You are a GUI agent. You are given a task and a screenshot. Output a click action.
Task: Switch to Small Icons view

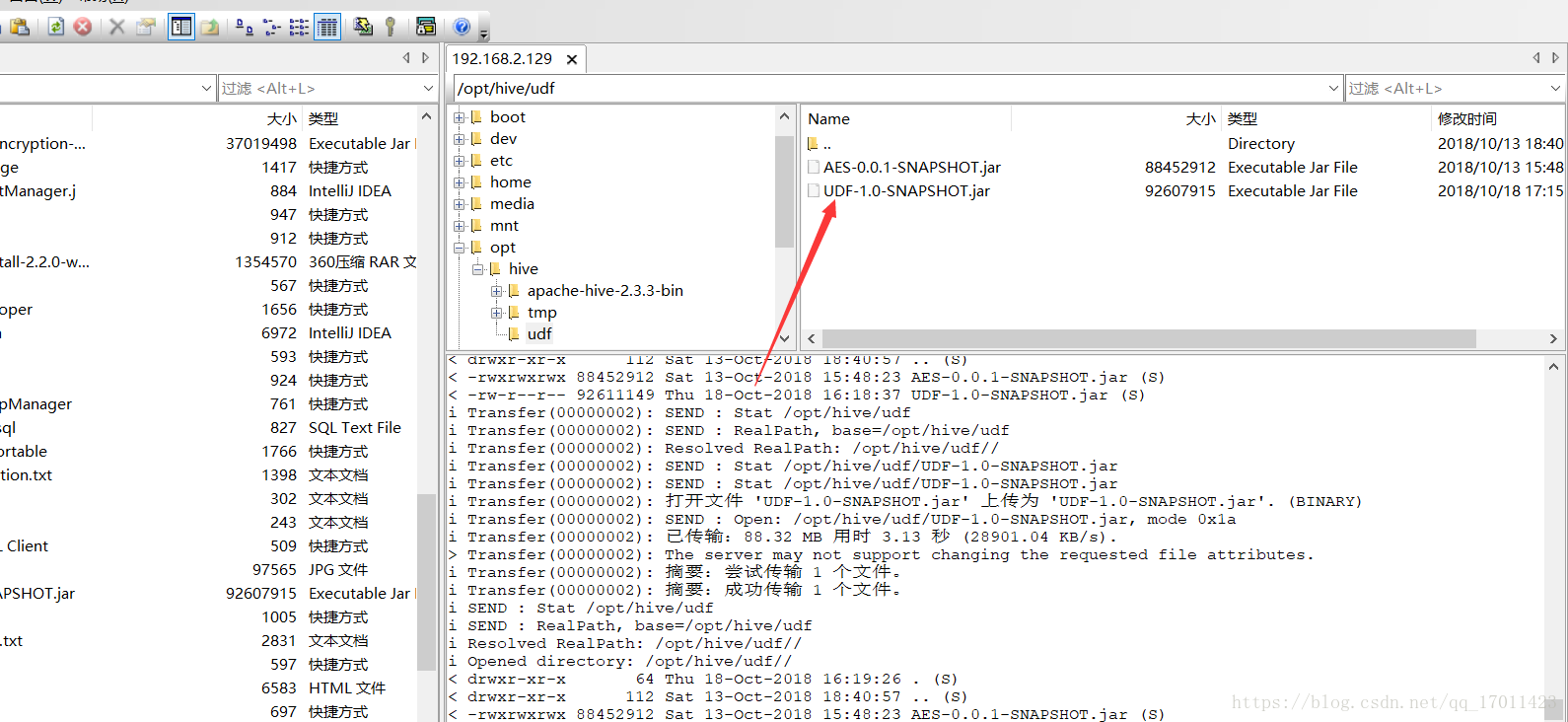[272, 27]
